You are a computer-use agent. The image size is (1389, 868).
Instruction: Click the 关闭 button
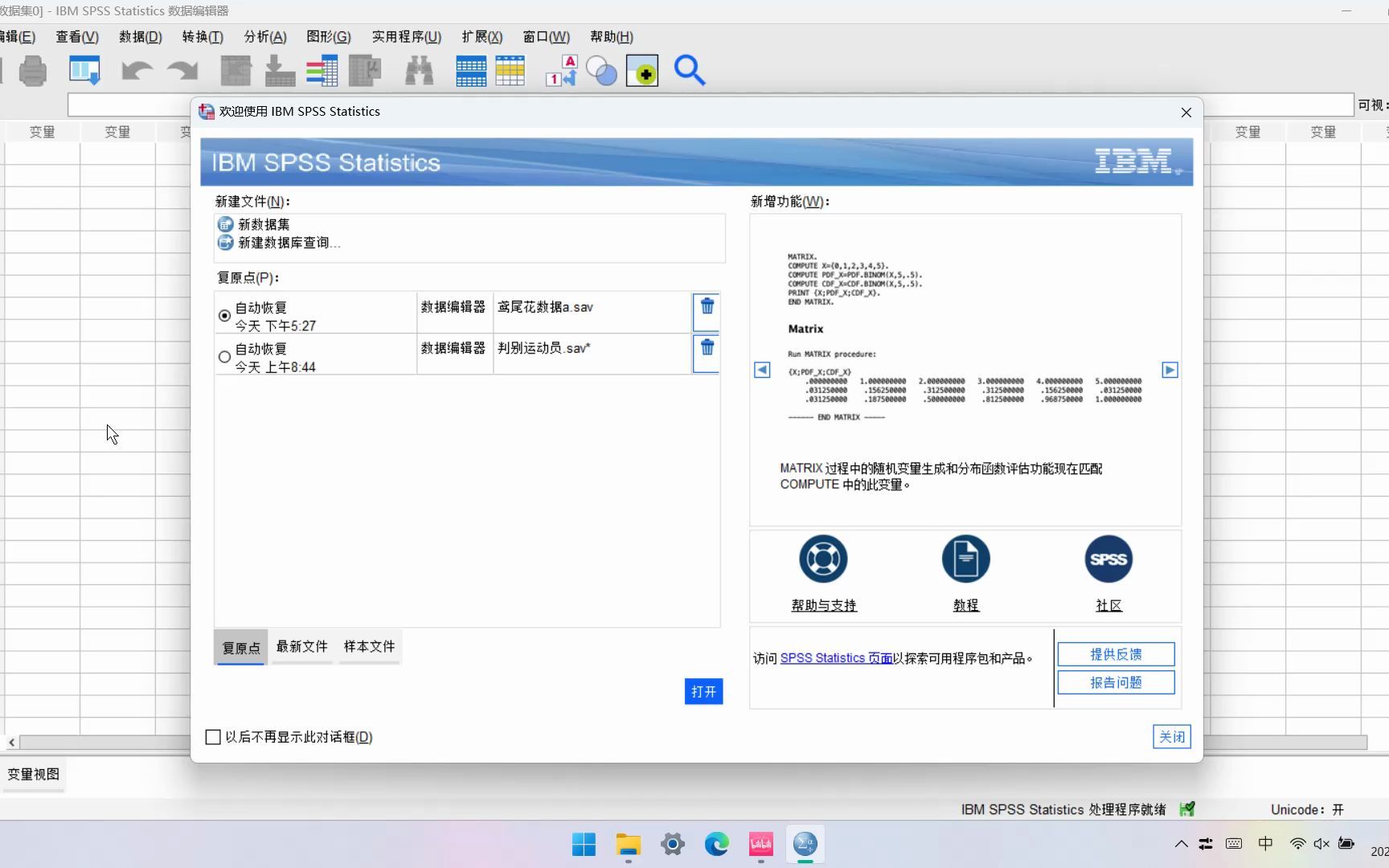(1171, 737)
